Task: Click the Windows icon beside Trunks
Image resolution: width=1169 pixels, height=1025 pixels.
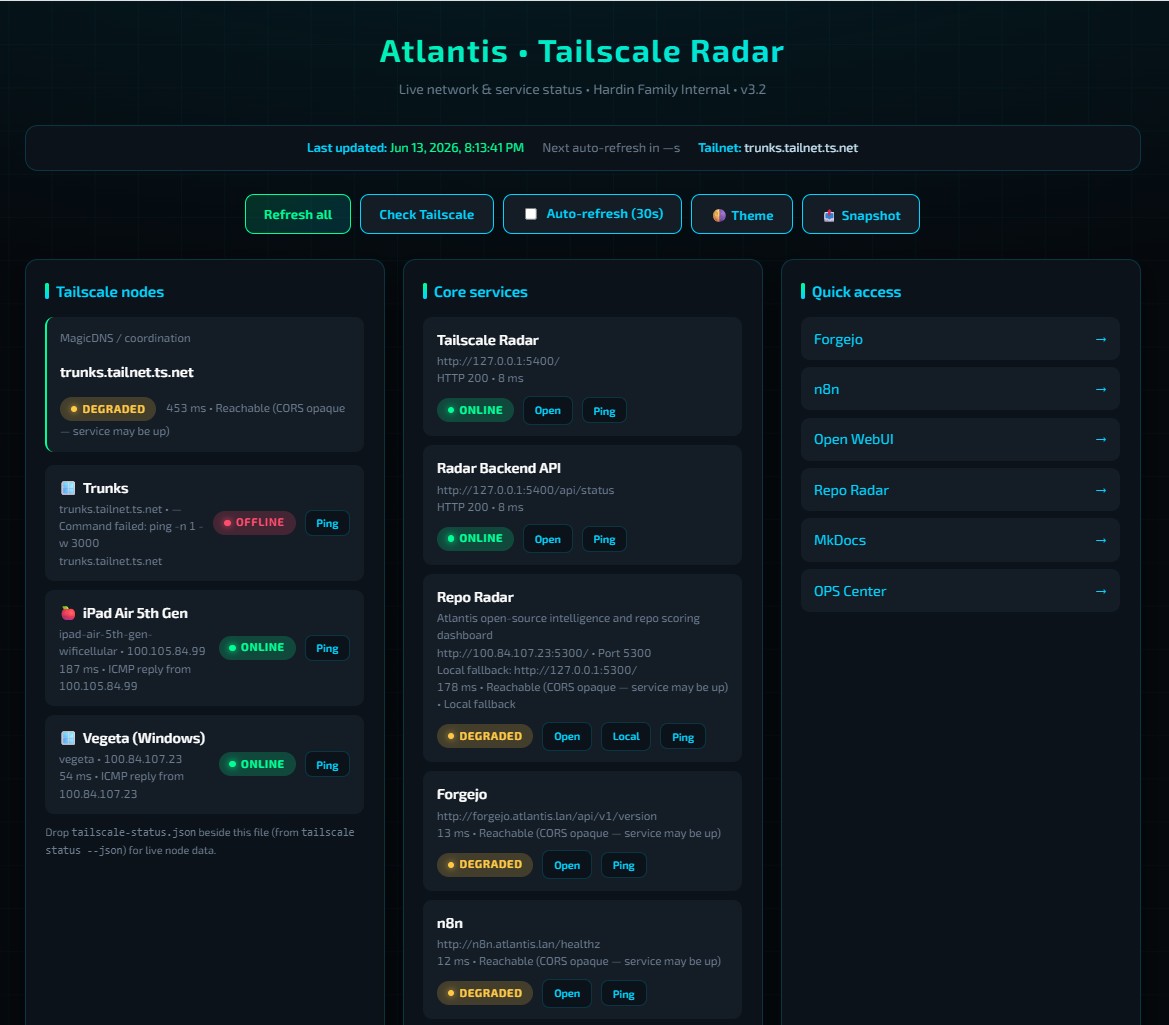Action: click(x=68, y=488)
